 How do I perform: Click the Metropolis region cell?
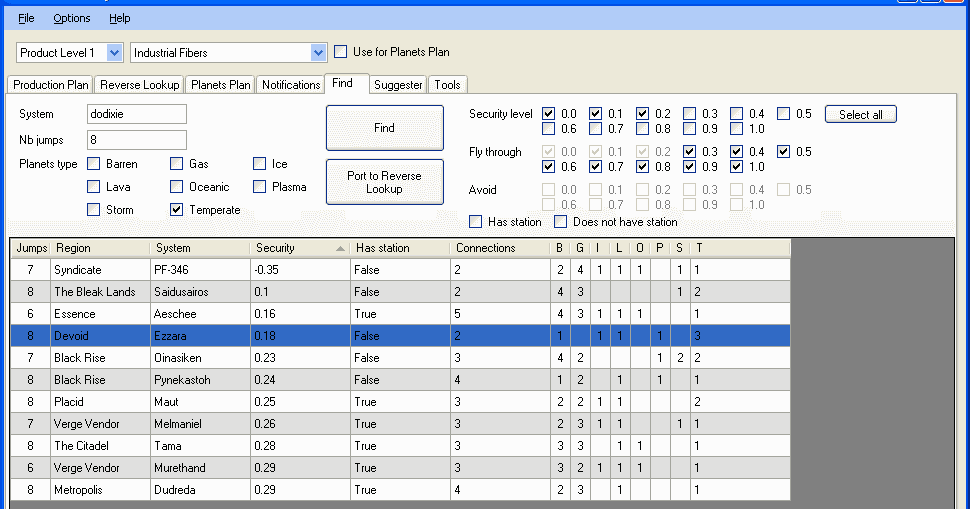pos(100,489)
